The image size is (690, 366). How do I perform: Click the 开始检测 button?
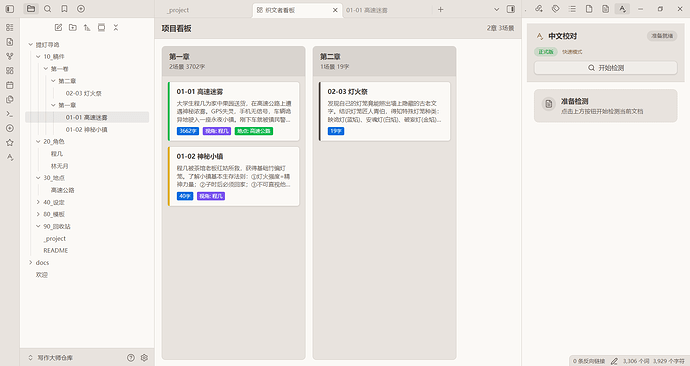tap(606, 68)
